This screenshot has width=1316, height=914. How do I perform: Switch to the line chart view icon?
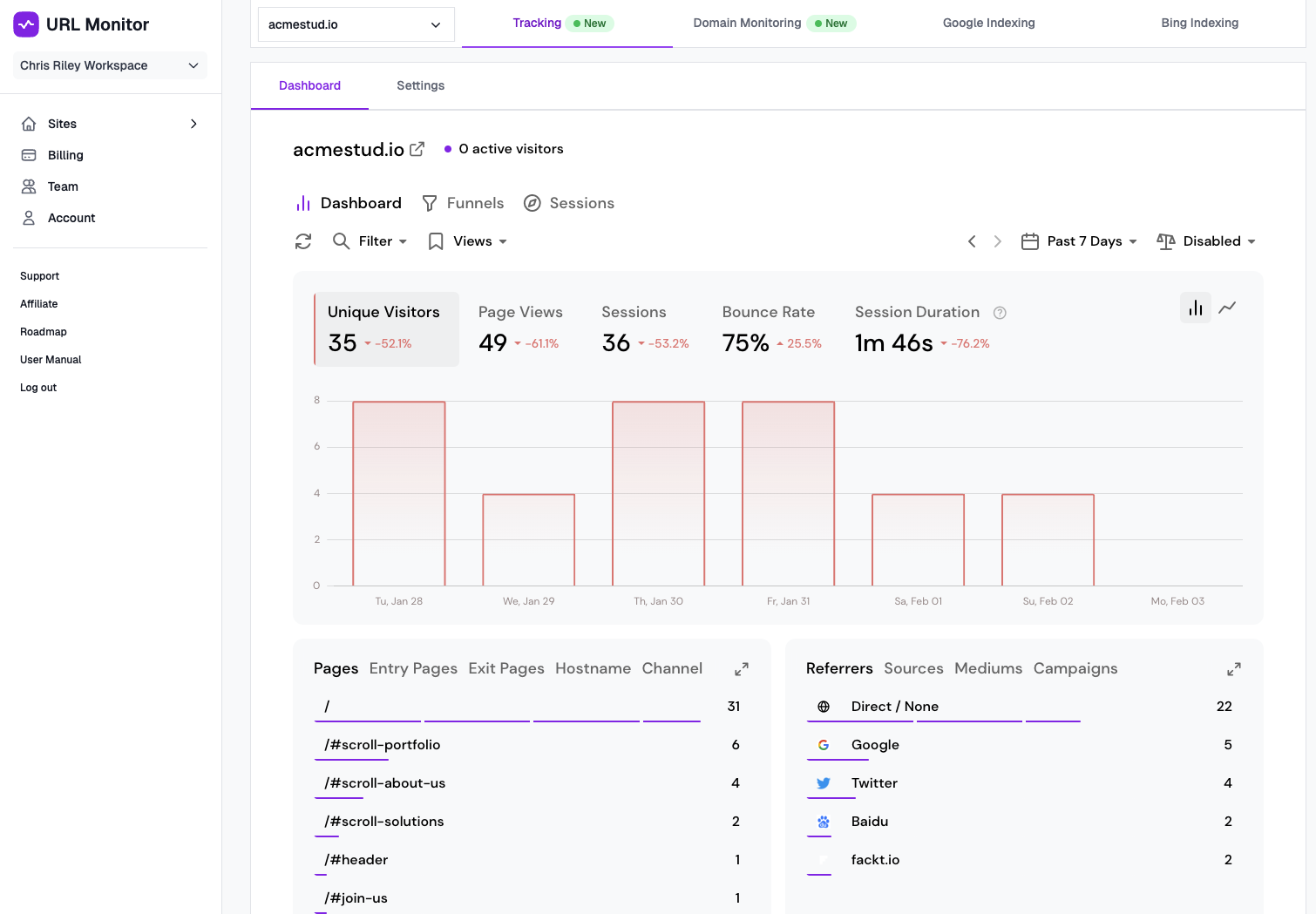1228,308
